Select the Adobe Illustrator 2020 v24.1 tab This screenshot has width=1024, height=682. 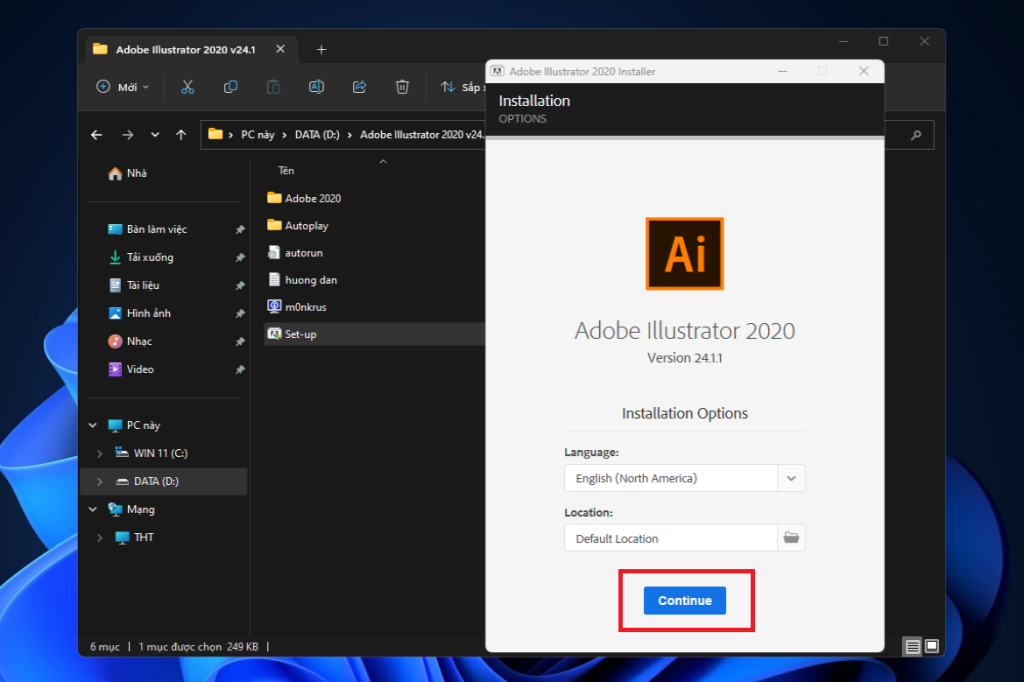click(186, 50)
